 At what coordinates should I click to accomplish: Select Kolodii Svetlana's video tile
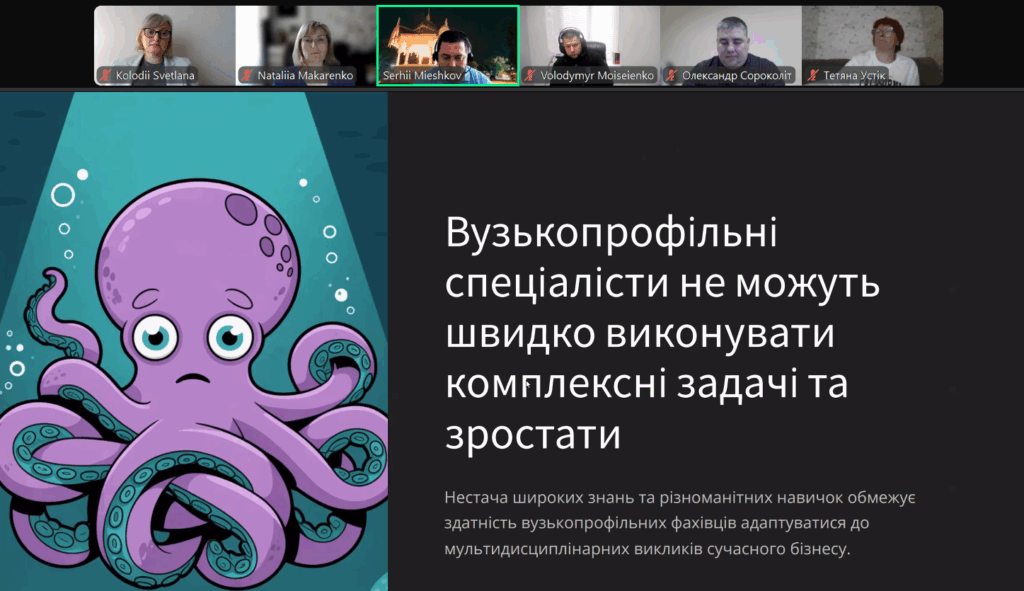(164, 40)
